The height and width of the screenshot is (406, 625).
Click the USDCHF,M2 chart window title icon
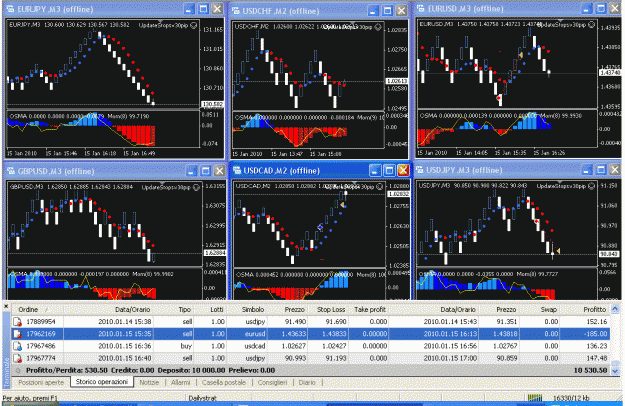[x=236, y=11]
